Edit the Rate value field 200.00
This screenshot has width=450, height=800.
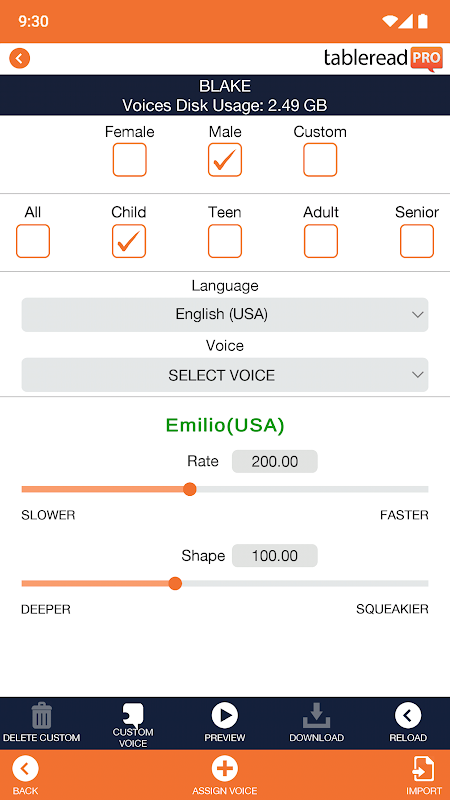coord(274,462)
